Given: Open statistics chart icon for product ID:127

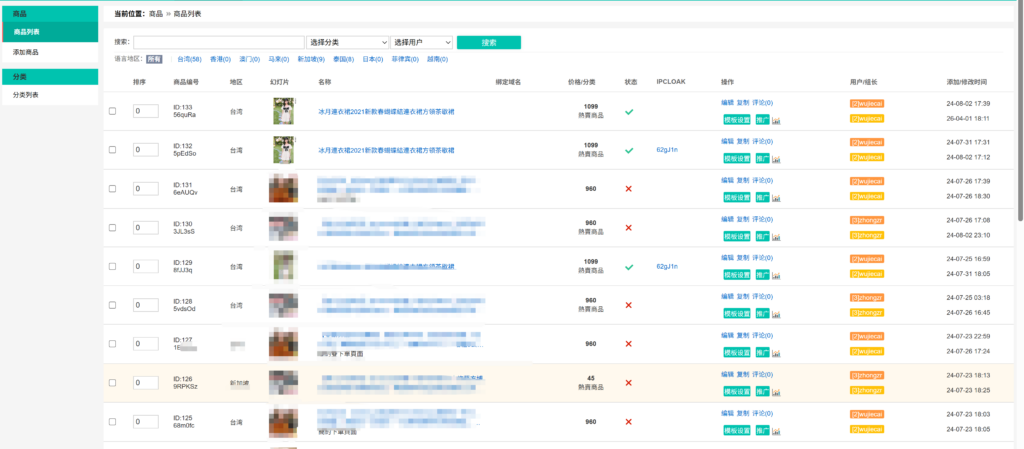Looking at the screenshot, I should pyautogui.click(x=776, y=353).
